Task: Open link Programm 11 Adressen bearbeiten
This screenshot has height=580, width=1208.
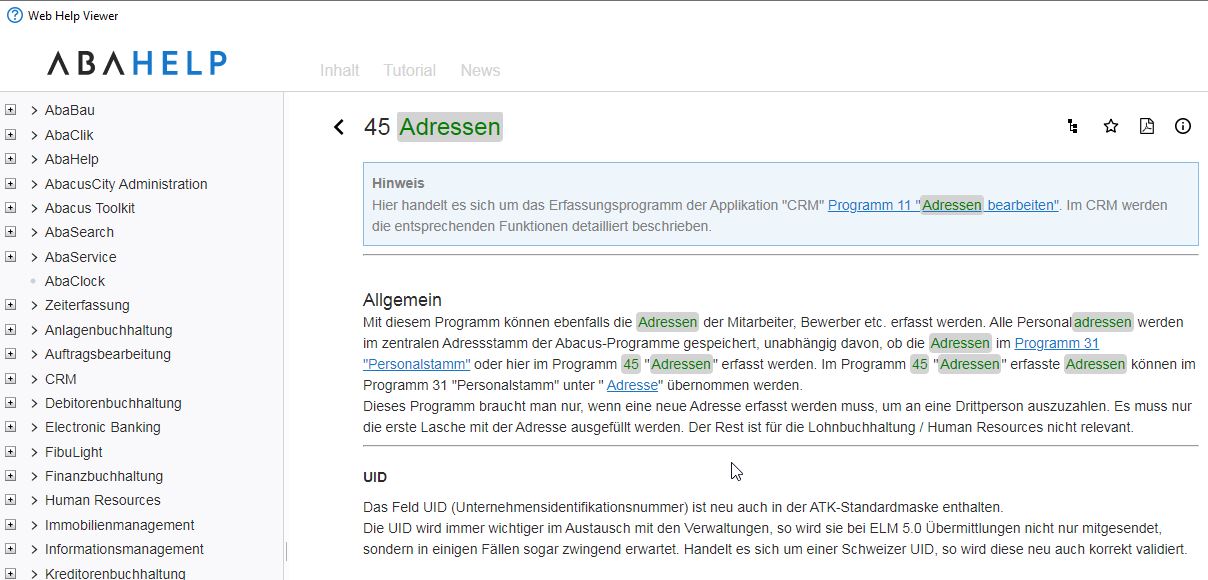Action: tap(943, 205)
